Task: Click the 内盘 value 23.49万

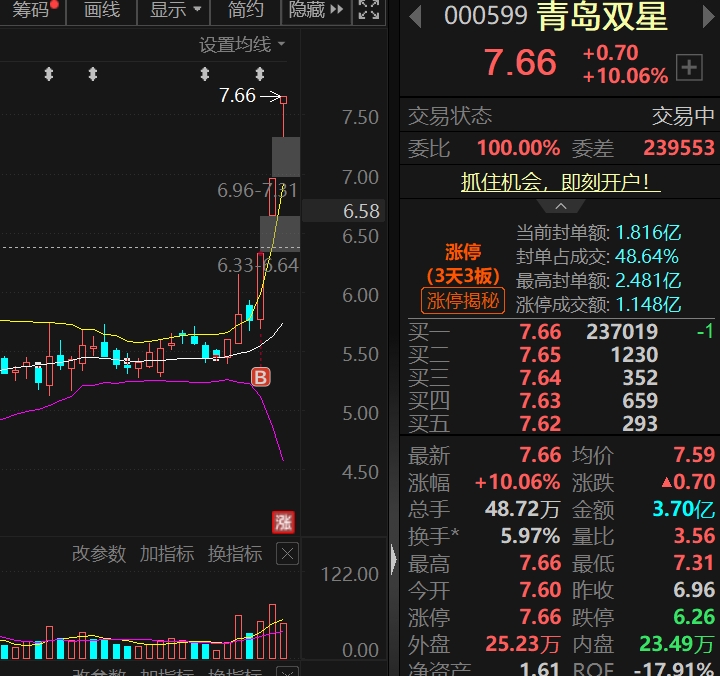Action: coord(677,644)
